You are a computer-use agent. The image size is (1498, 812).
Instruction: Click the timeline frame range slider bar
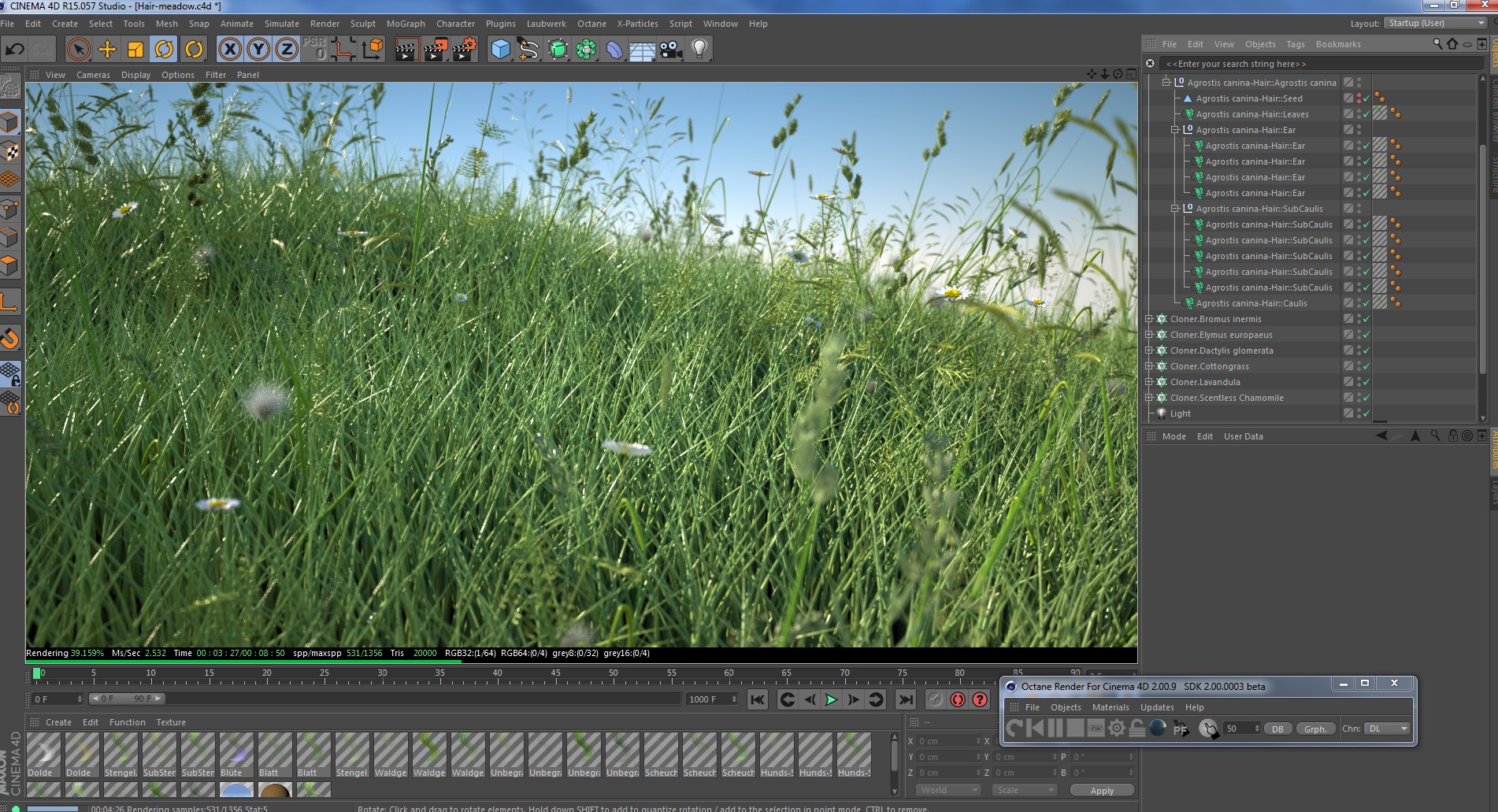[126, 699]
